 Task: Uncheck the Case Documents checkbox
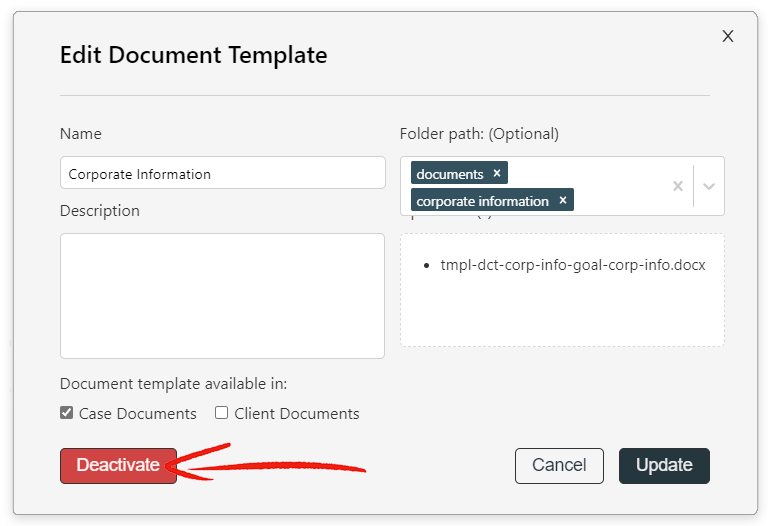click(67, 413)
